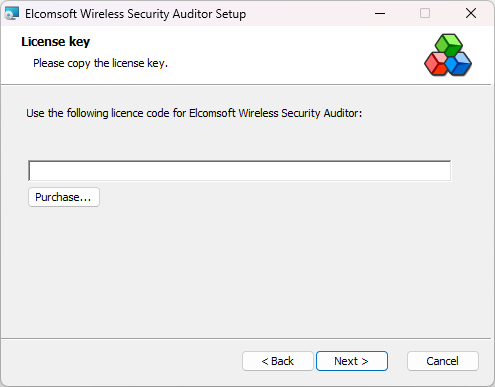
Task: Continue with the Next > button
Action: tap(352, 361)
